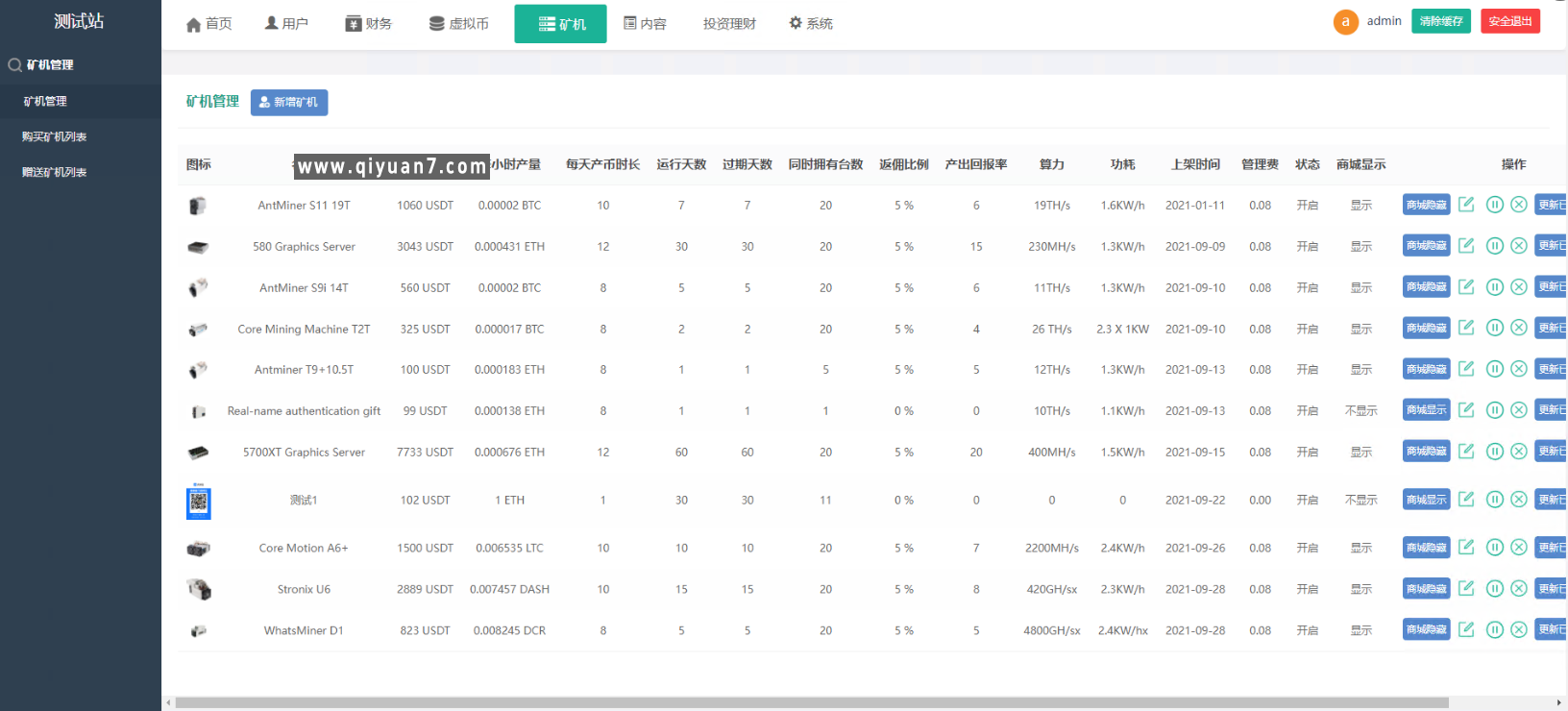Toggle 商城显示 for Real-name authentication gift
The width and height of the screenshot is (1568, 711).
coord(1426,410)
